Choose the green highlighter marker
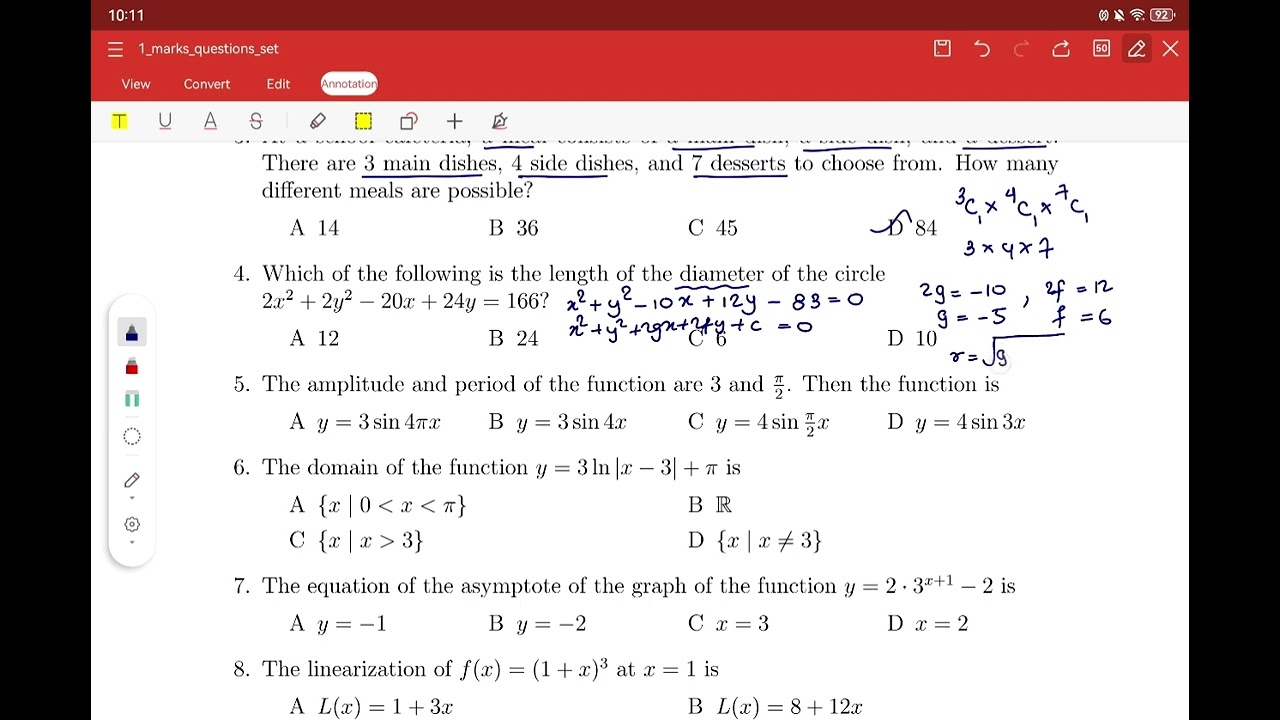This screenshot has width=1280, height=720. (131, 399)
